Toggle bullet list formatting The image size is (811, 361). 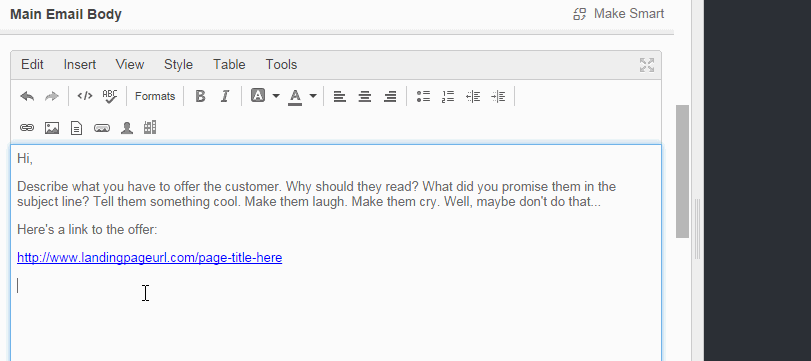tap(423, 96)
